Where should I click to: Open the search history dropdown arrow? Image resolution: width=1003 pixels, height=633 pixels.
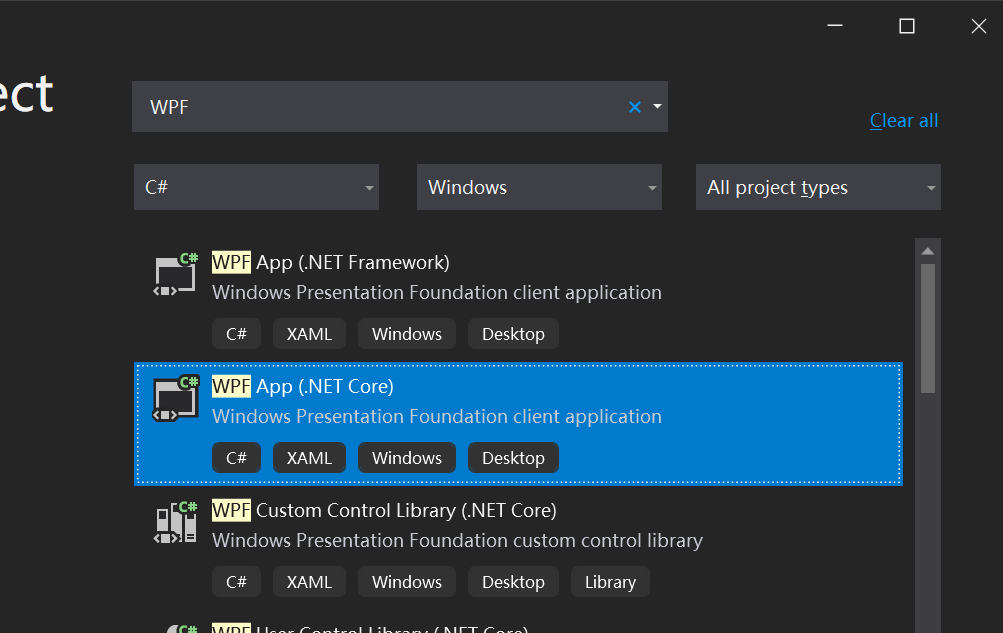point(657,106)
